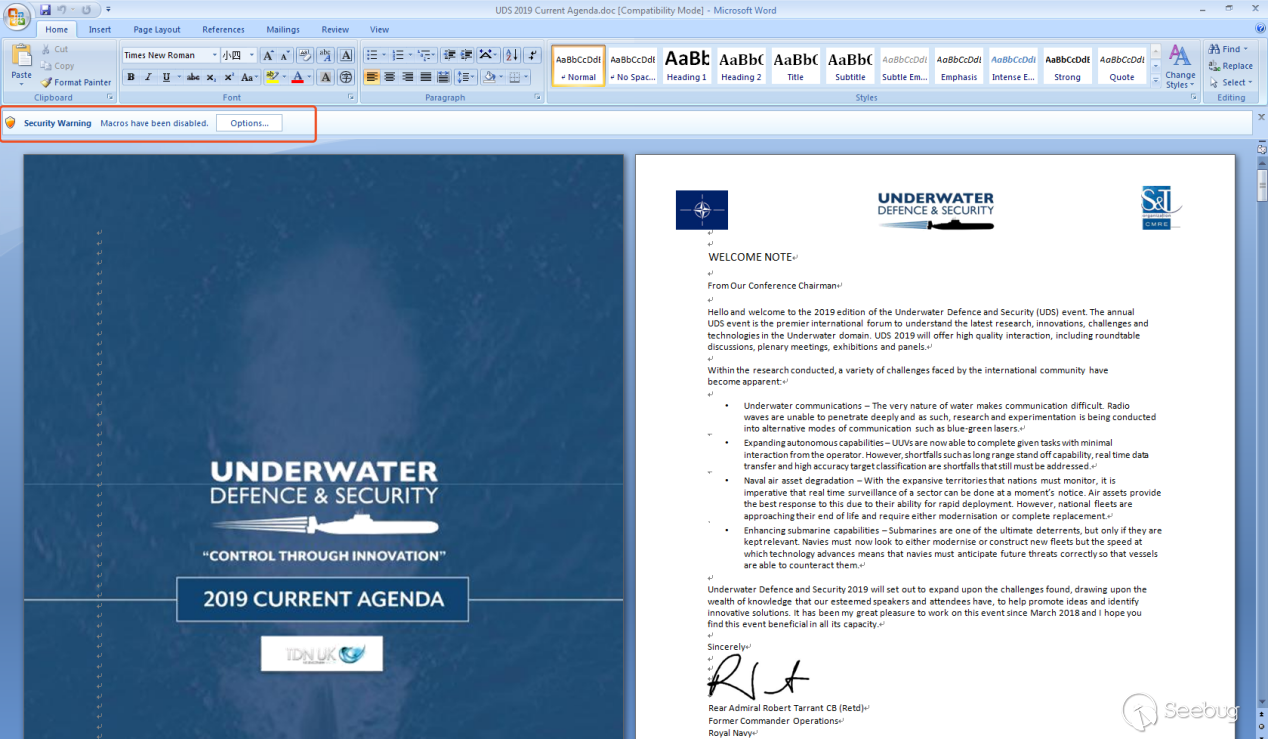Open the Multilevel List dropdown

coord(426,55)
